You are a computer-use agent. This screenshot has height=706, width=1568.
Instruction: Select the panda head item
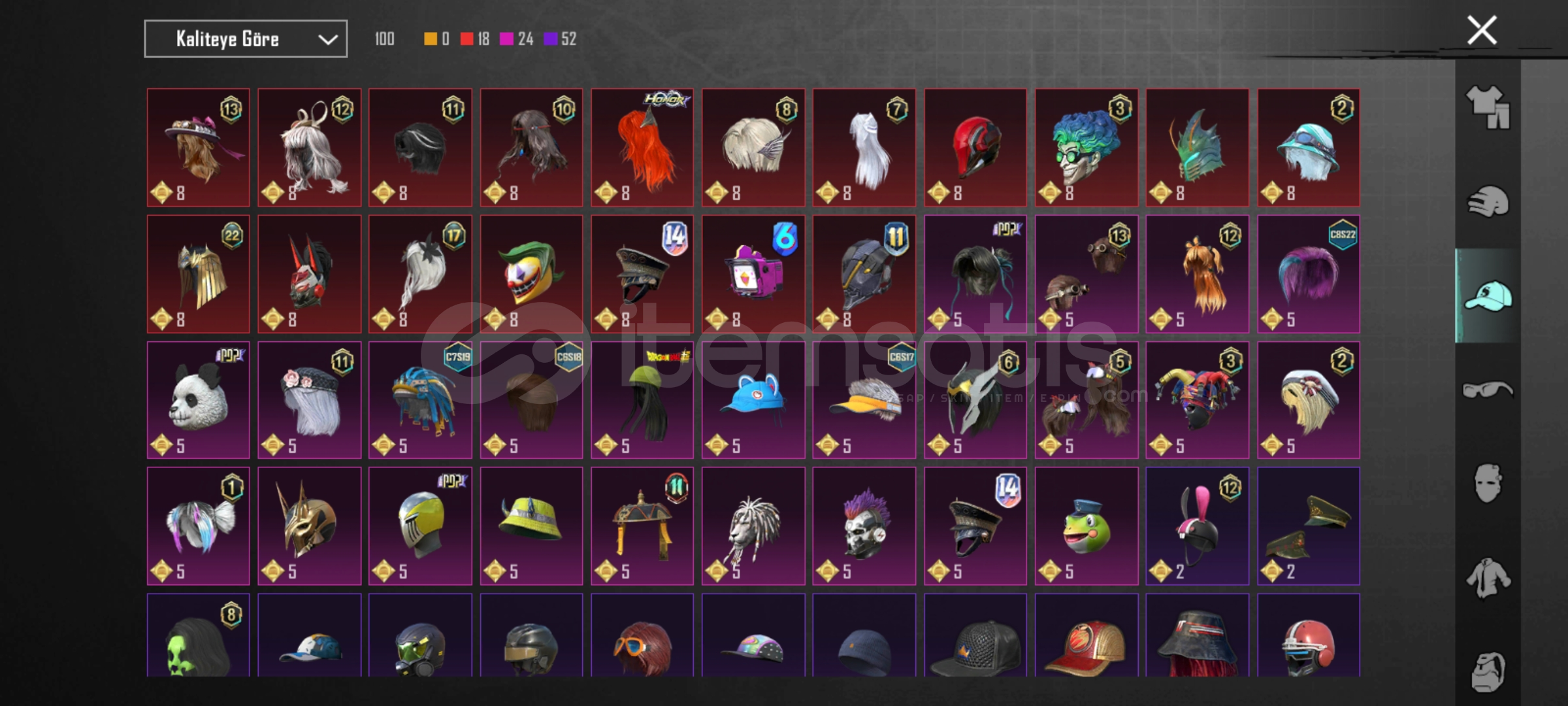[199, 400]
